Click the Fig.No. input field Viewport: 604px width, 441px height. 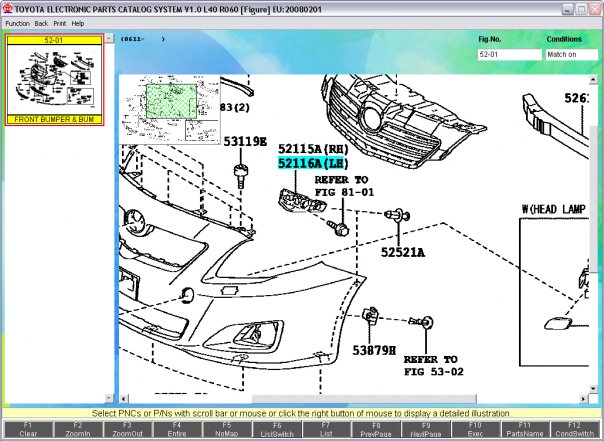(509, 55)
